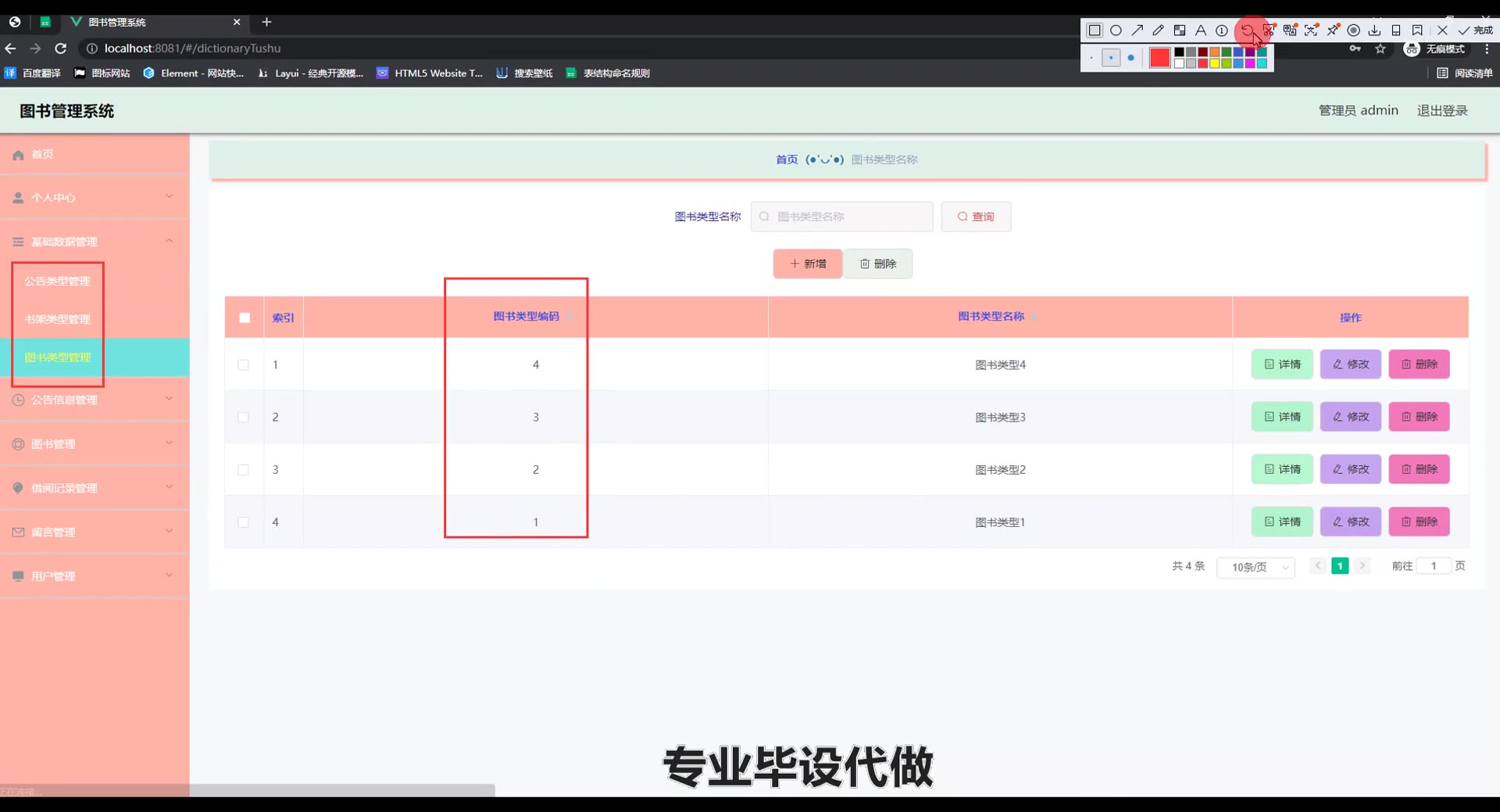
Task: Expand the 个人中心 menu
Action: [x=95, y=198]
